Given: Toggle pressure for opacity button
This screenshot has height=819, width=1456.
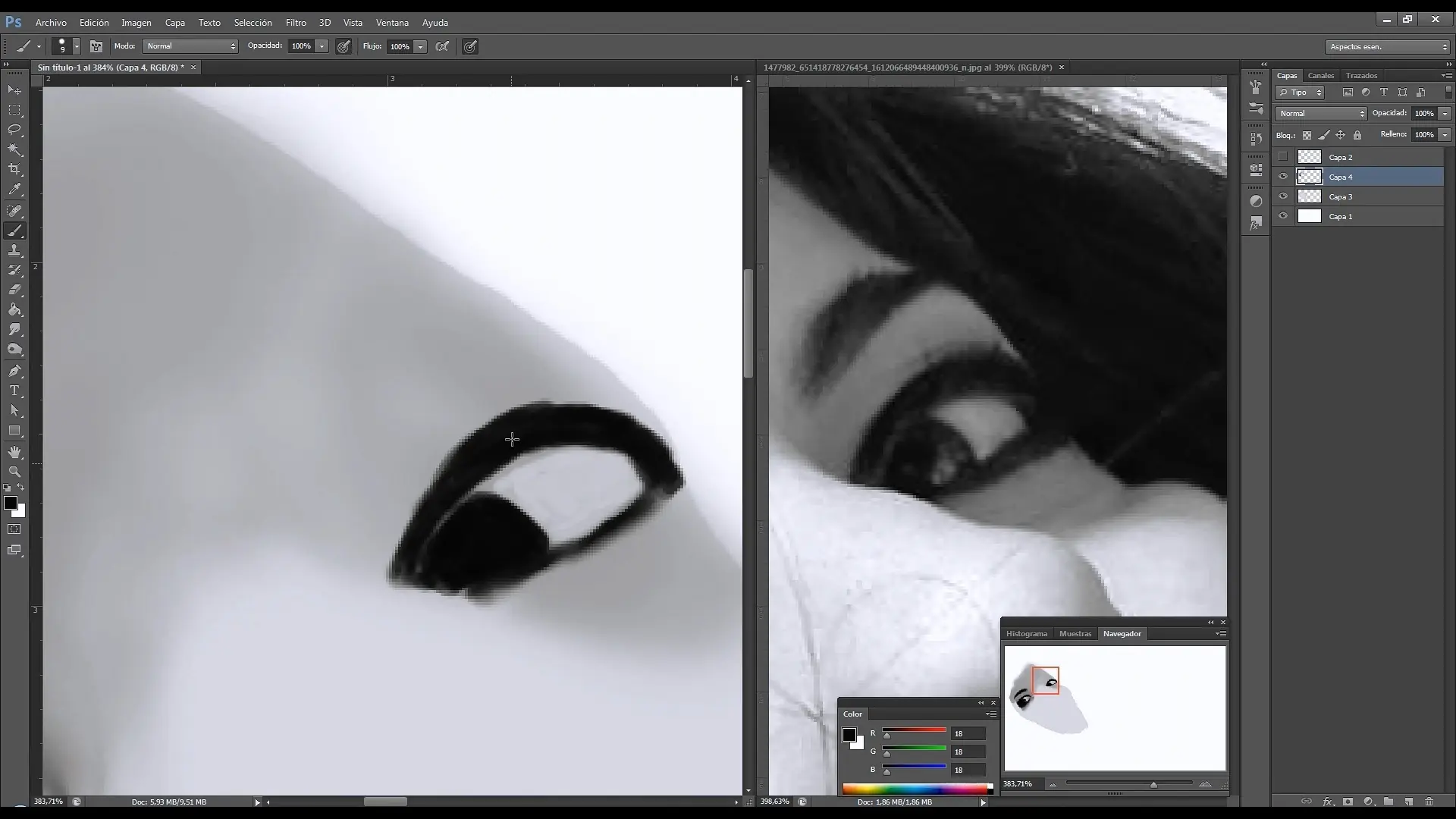Looking at the screenshot, I should (x=344, y=46).
